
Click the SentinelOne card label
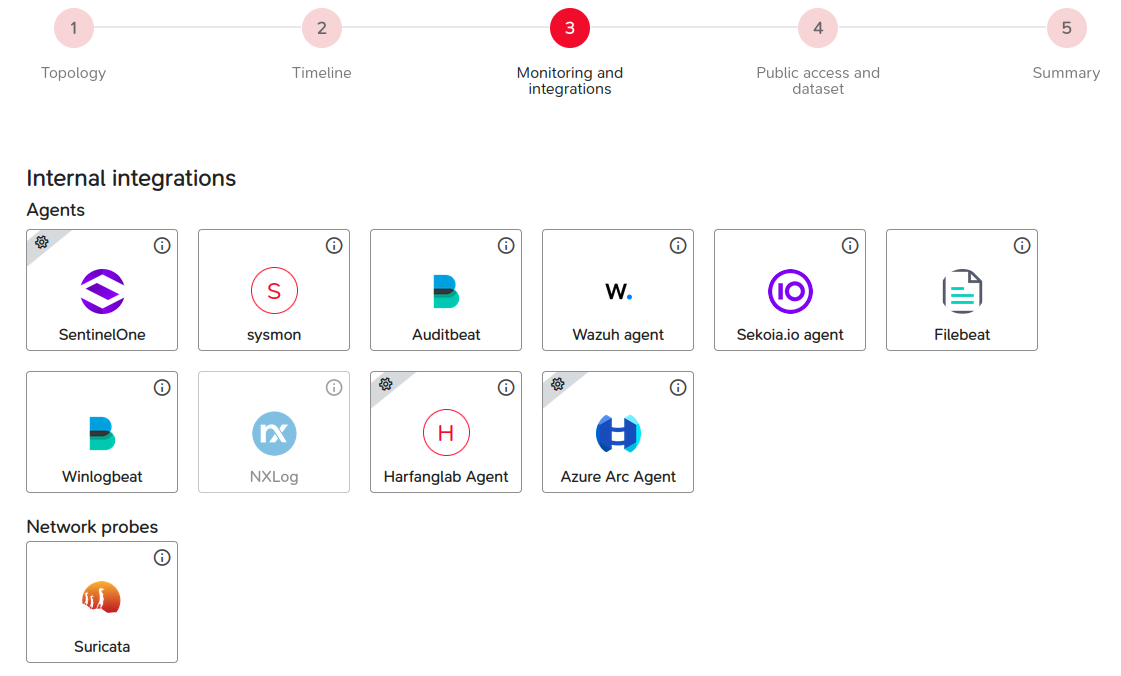(x=102, y=334)
